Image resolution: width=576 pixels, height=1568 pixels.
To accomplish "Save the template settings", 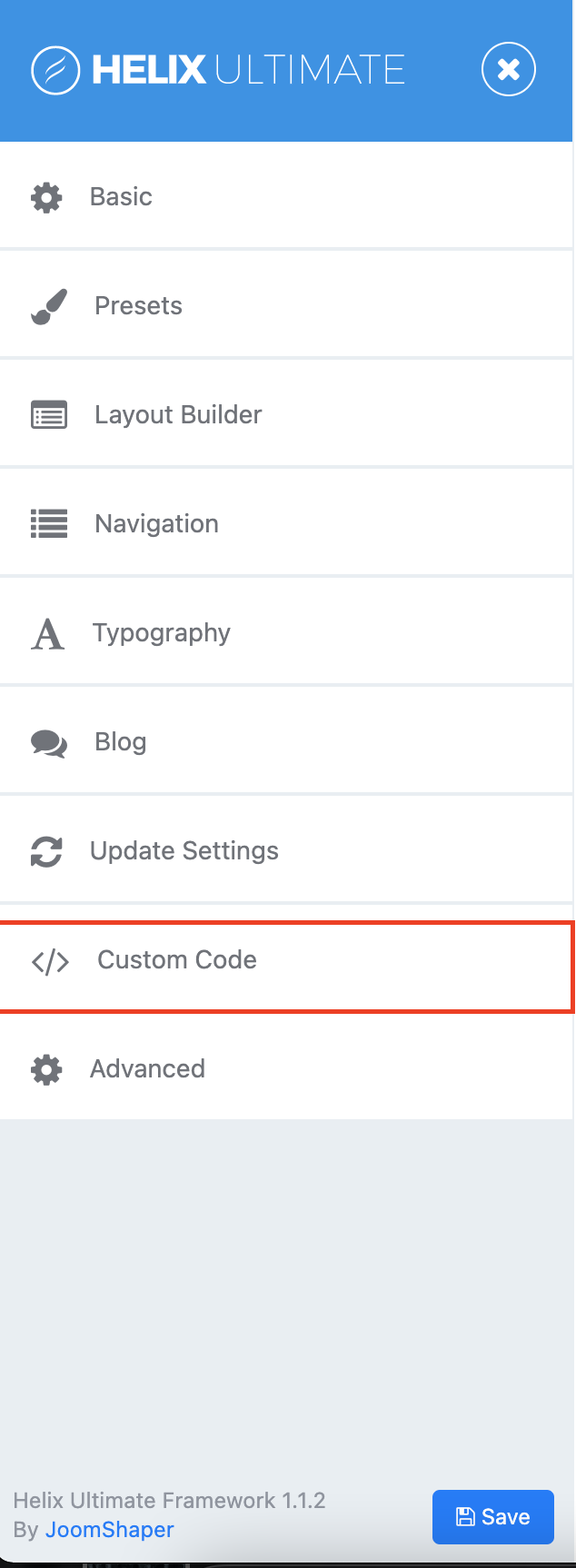I will [492, 1516].
